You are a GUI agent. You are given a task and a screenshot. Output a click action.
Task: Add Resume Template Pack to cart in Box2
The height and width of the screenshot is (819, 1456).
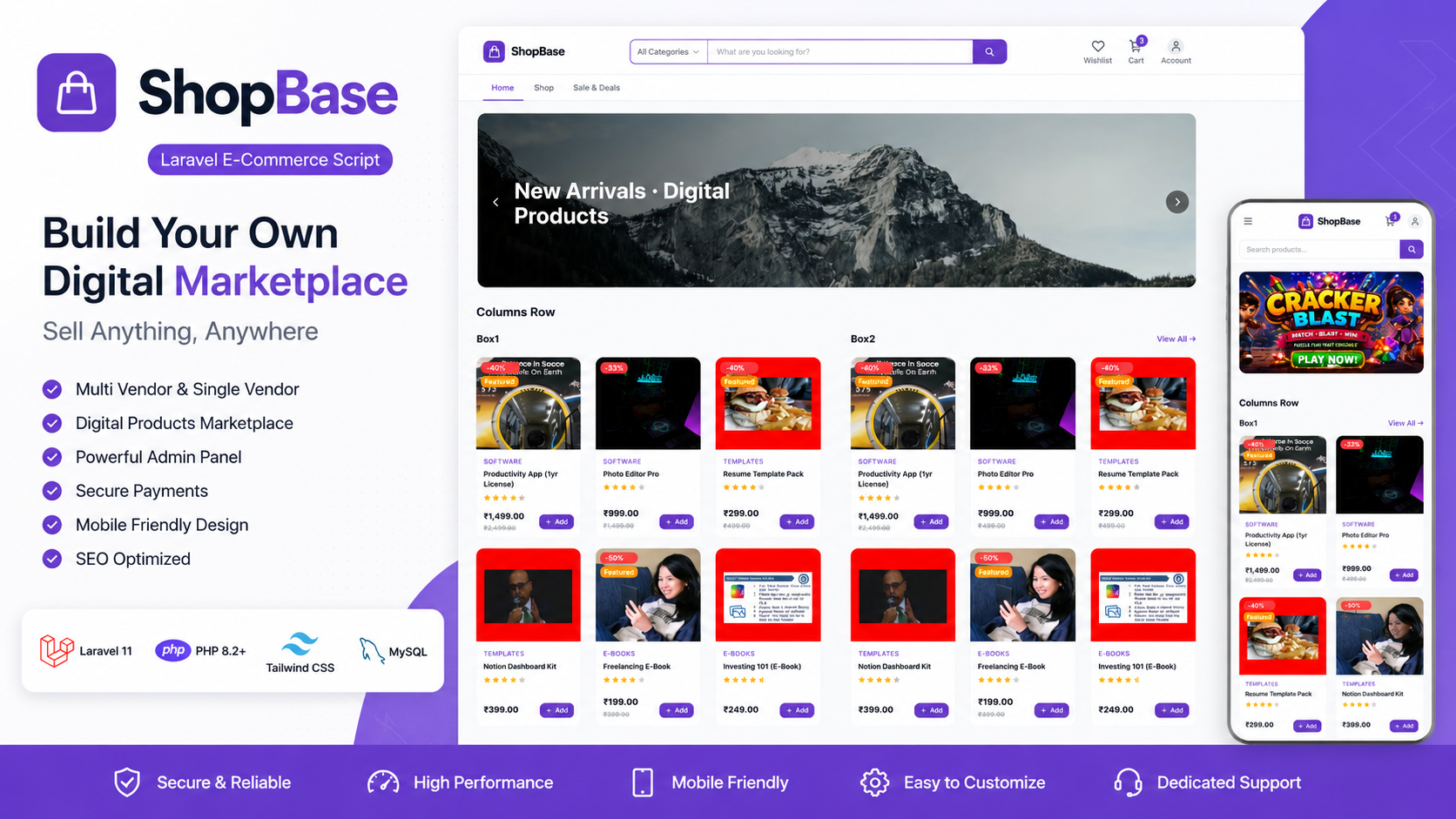1172,522
